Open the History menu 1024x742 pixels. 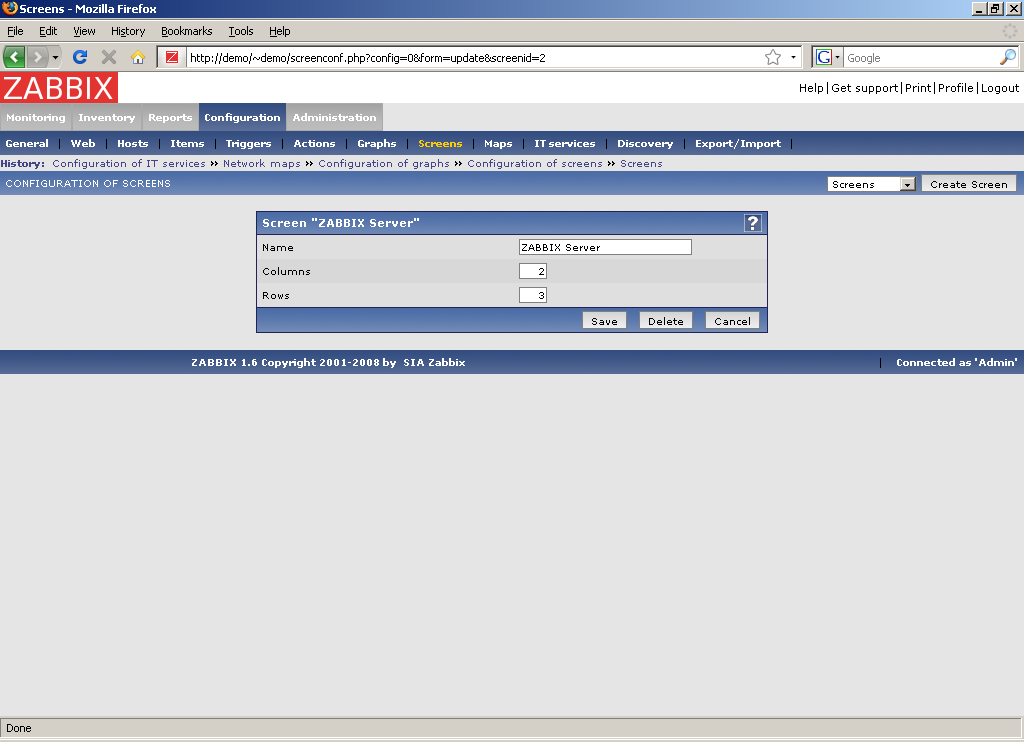coord(127,31)
